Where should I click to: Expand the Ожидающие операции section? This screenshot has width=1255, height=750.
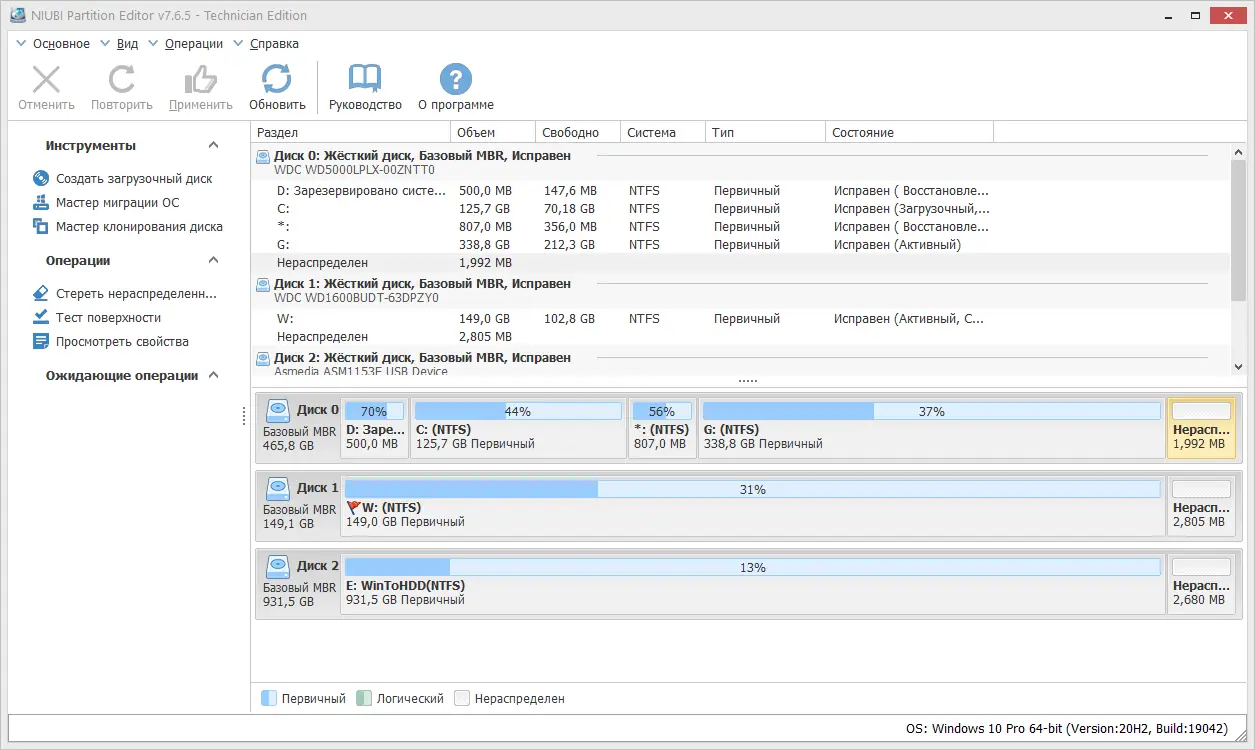212,375
